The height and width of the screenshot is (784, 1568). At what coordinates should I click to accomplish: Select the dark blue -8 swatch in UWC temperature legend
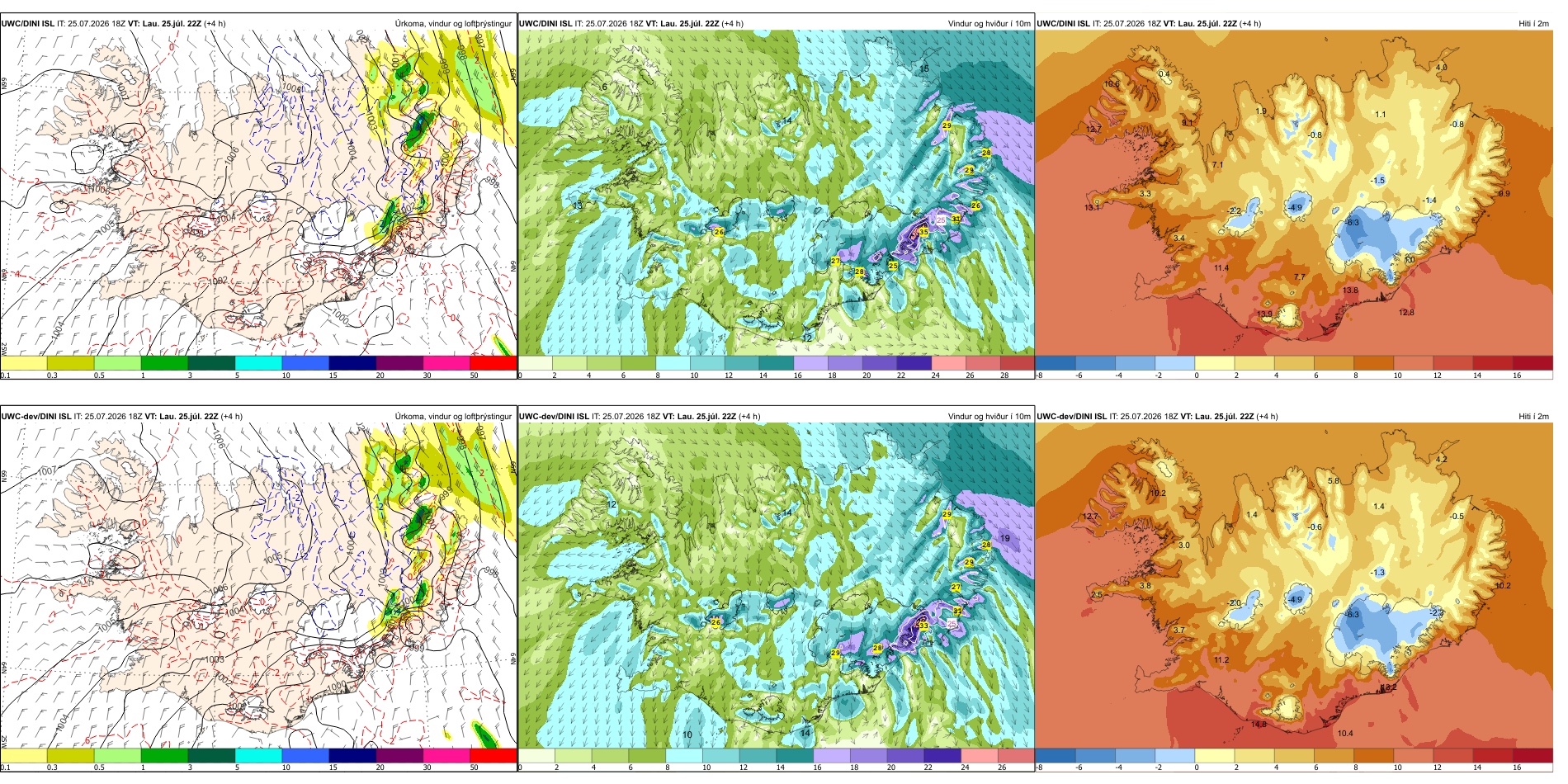pyautogui.click(x=1056, y=363)
